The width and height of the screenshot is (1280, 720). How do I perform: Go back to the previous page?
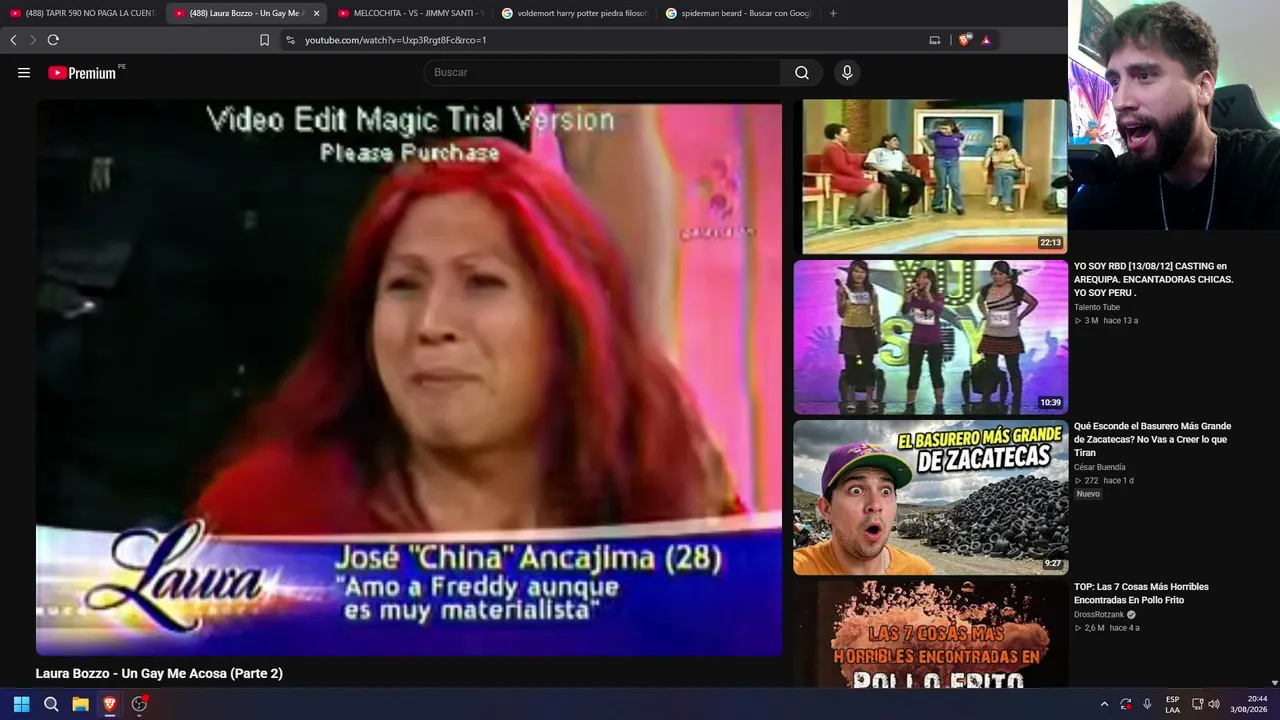click(x=13, y=40)
